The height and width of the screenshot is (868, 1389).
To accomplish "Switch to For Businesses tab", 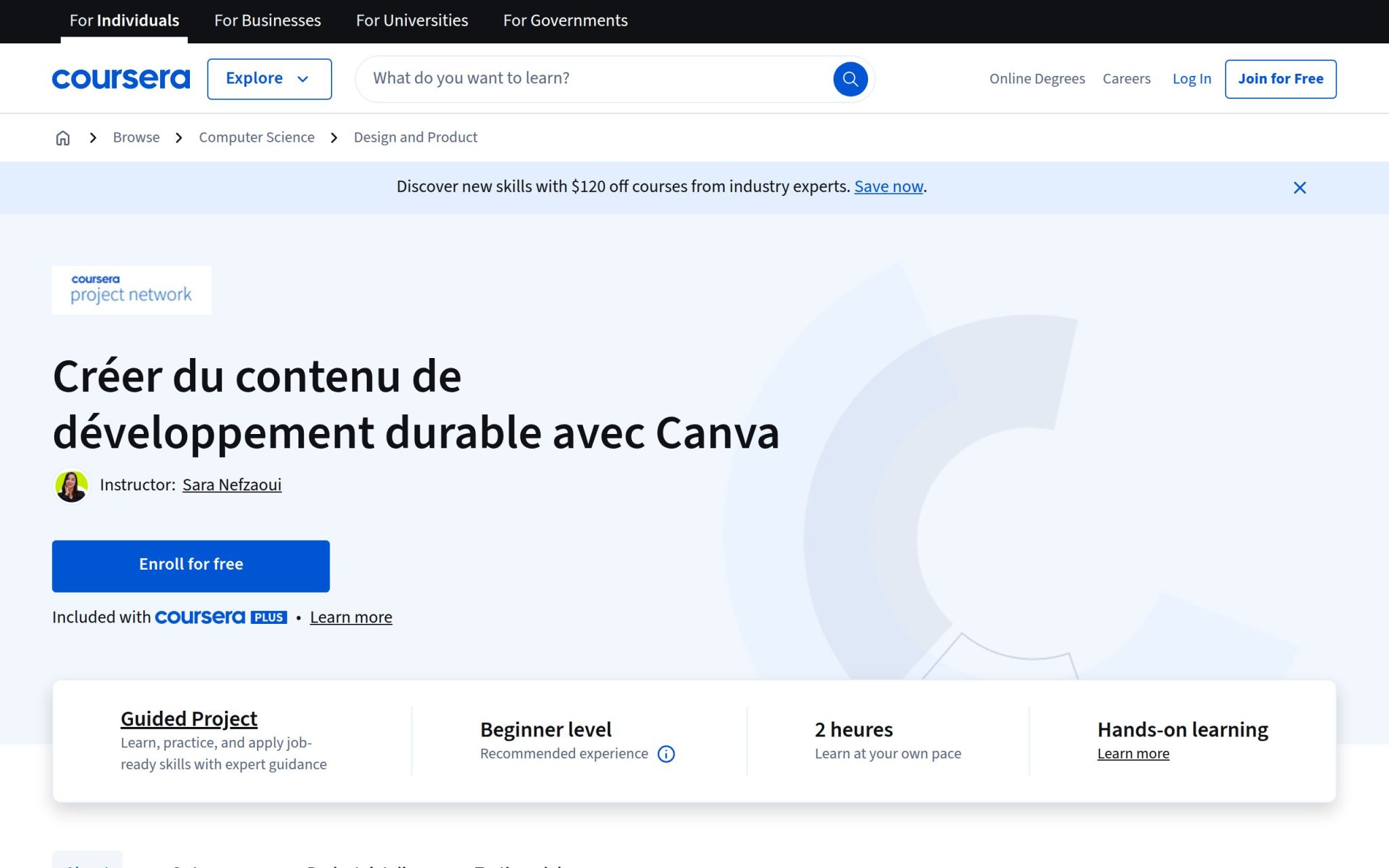I will [x=267, y=21].
